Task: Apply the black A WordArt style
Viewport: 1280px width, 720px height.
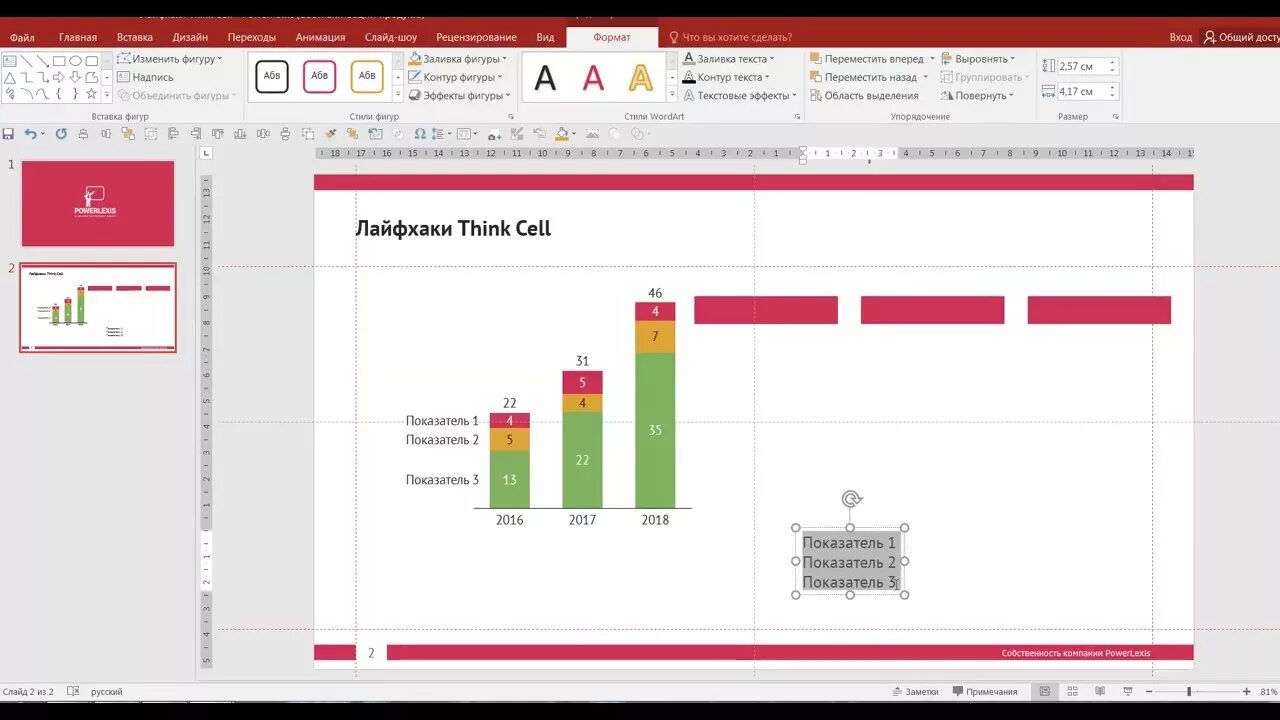Action: [545, 78]
